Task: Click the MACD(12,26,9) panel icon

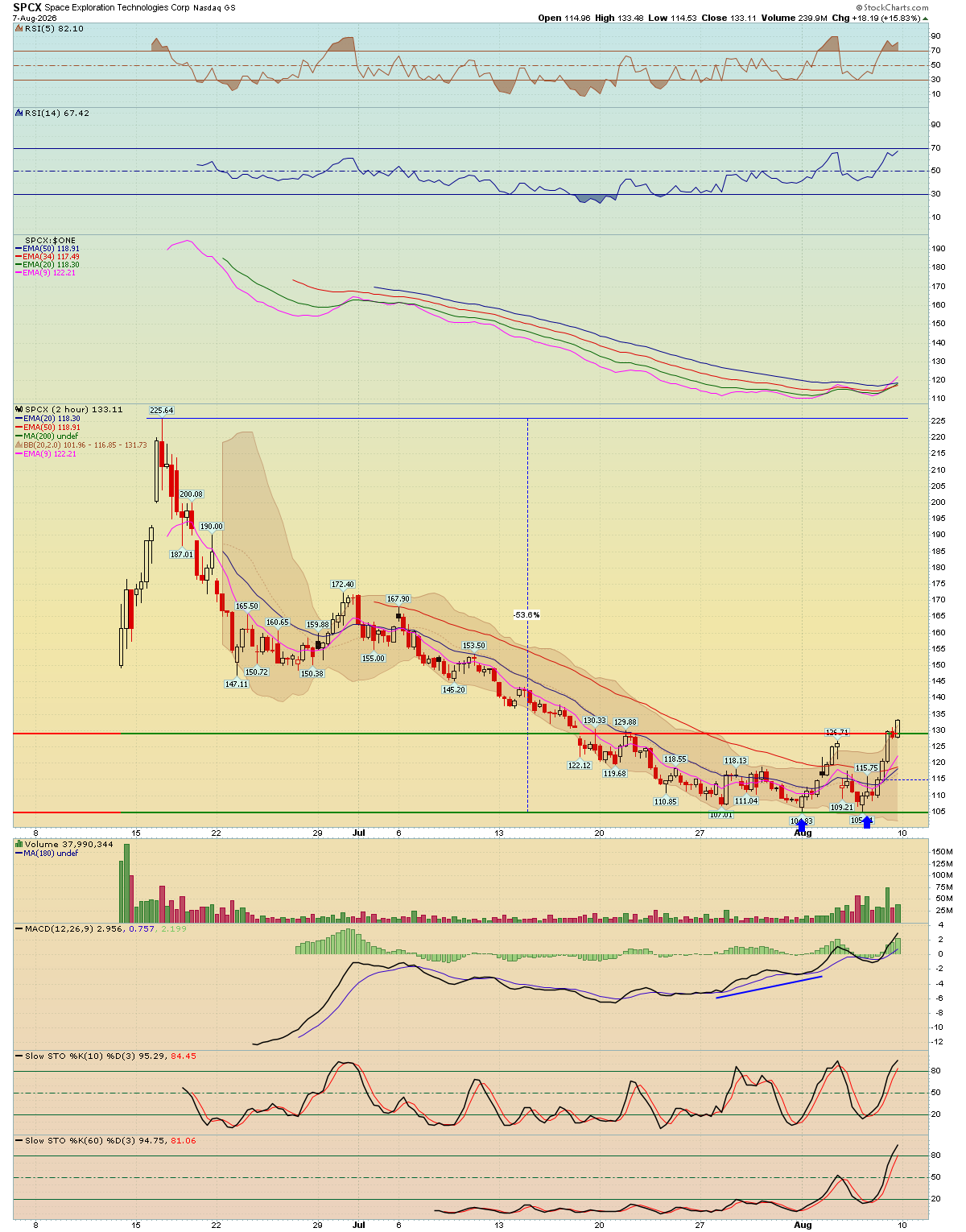Action: 20,928
